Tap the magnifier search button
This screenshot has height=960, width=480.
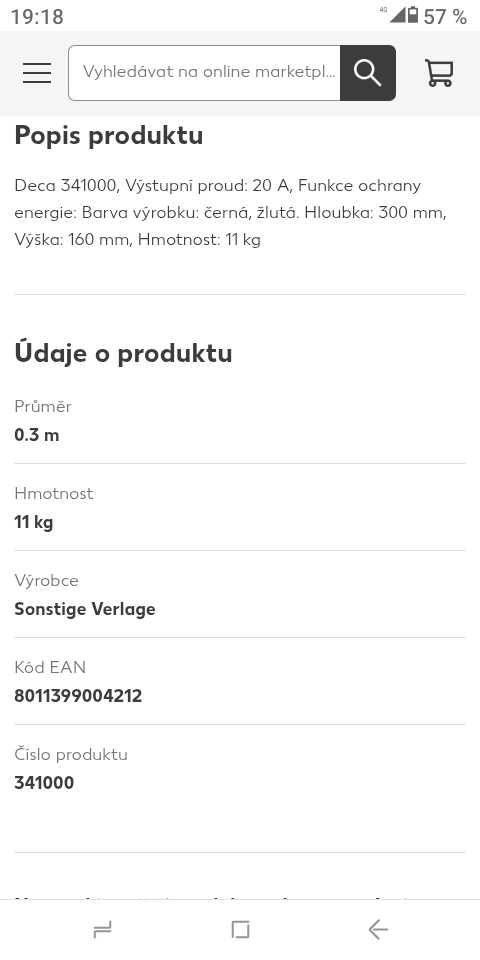click(x=368, y=73)
